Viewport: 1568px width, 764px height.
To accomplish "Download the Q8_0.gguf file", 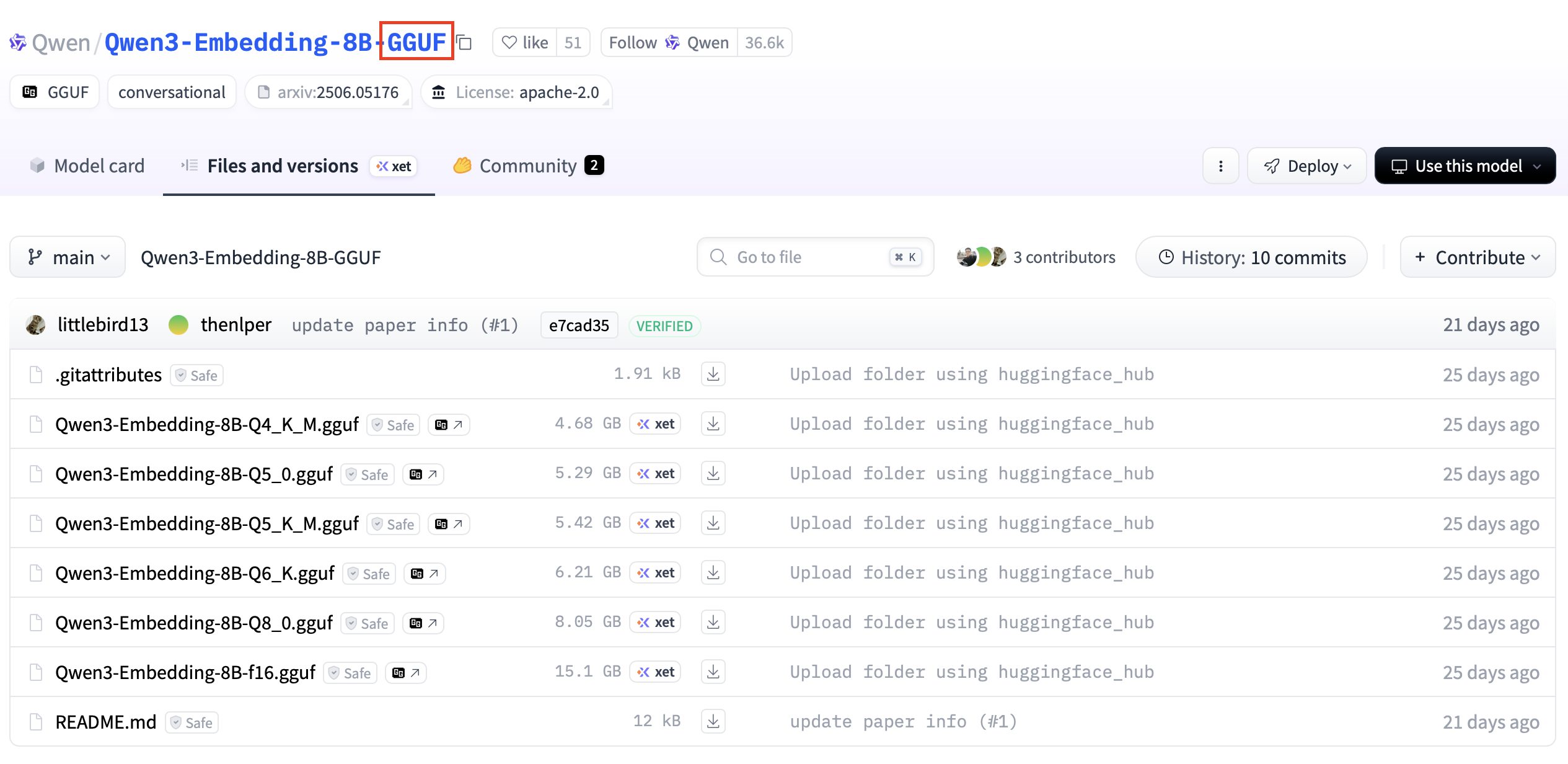I will [x=713, y=622].
